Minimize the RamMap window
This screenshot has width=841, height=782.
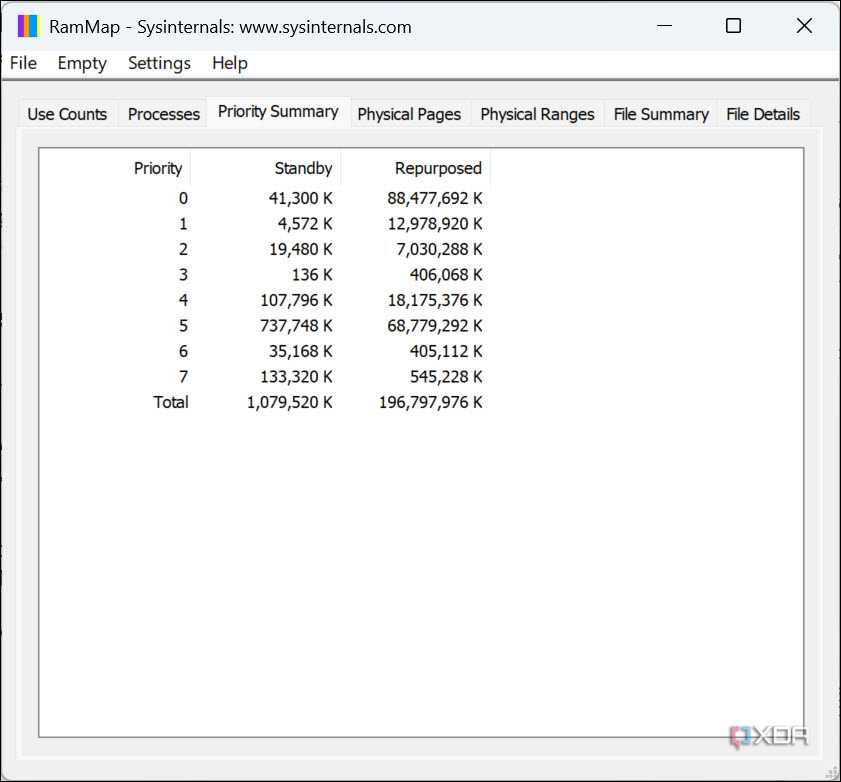point(665,25)
